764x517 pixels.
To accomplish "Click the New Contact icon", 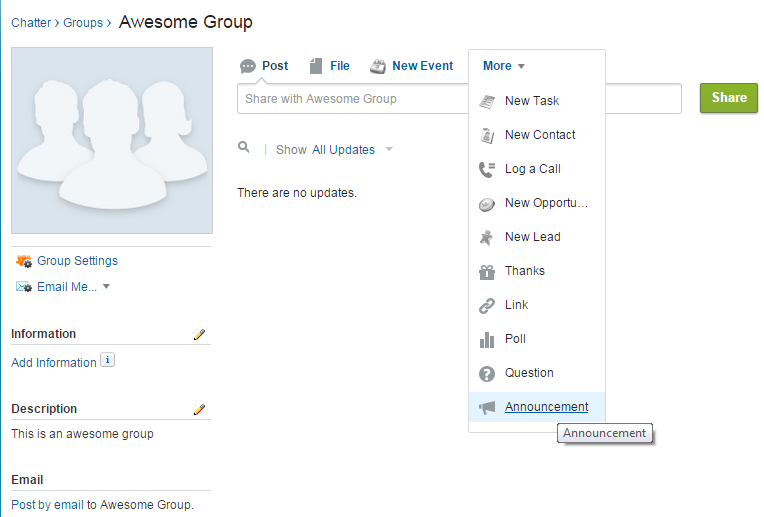I will (x=487, y=135).
